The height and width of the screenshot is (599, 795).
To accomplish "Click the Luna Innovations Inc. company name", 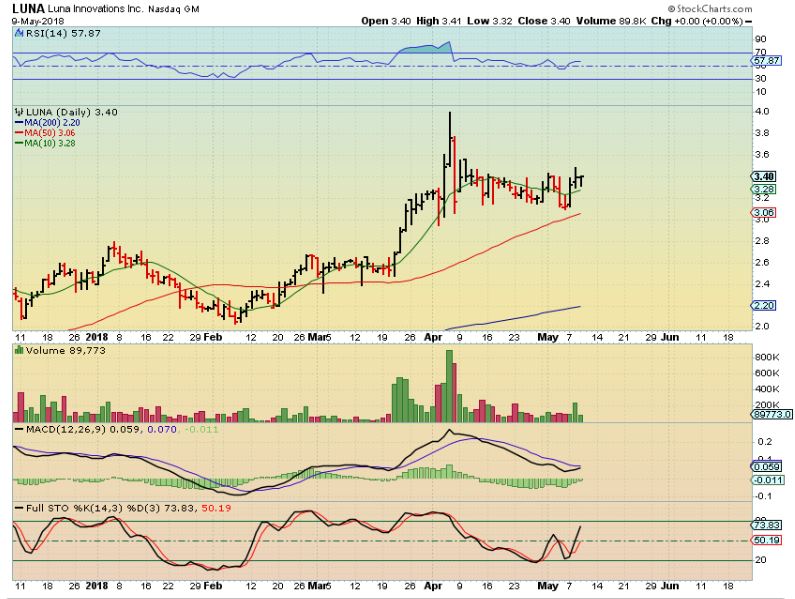I will (96, 9).
